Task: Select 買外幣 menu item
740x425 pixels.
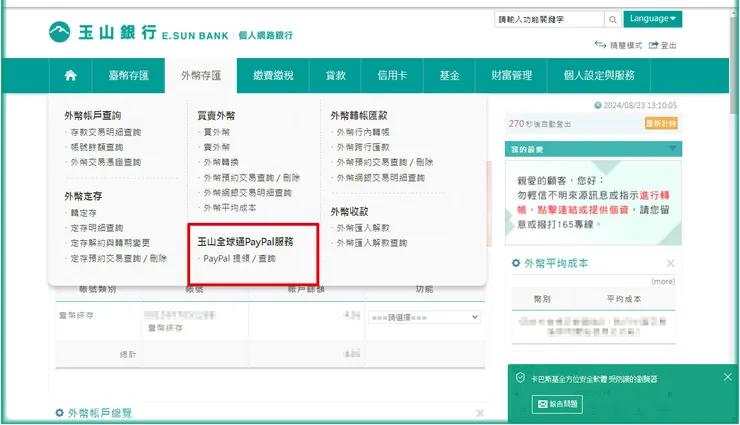Action: 217,132
